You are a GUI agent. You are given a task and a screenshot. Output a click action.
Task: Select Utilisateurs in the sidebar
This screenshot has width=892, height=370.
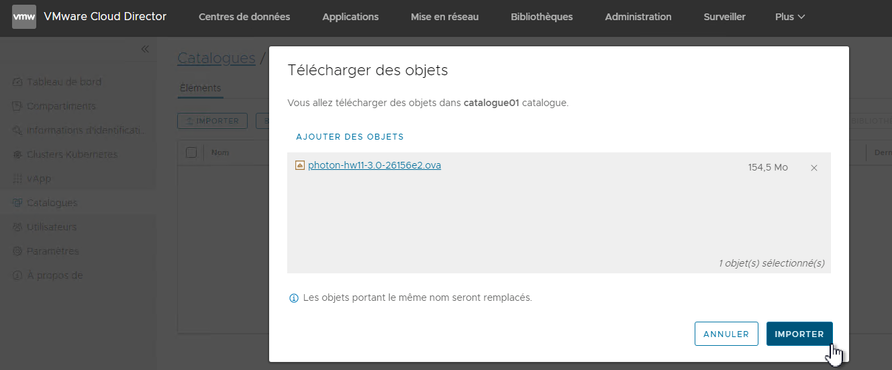(x=51, y=227)
